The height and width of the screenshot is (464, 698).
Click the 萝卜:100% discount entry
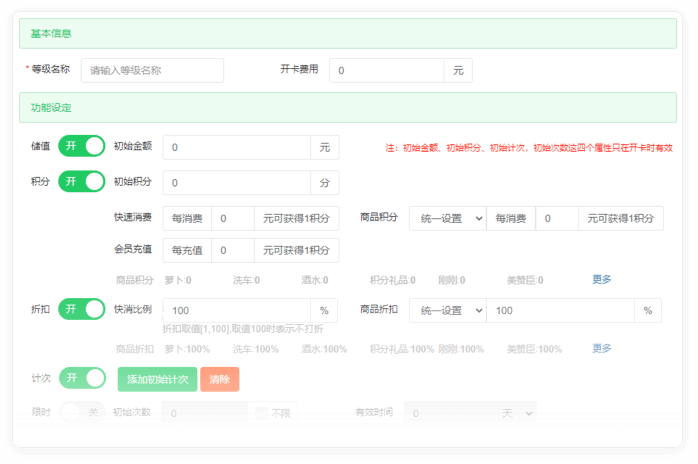pyautogui.click(x=187, y=349)
